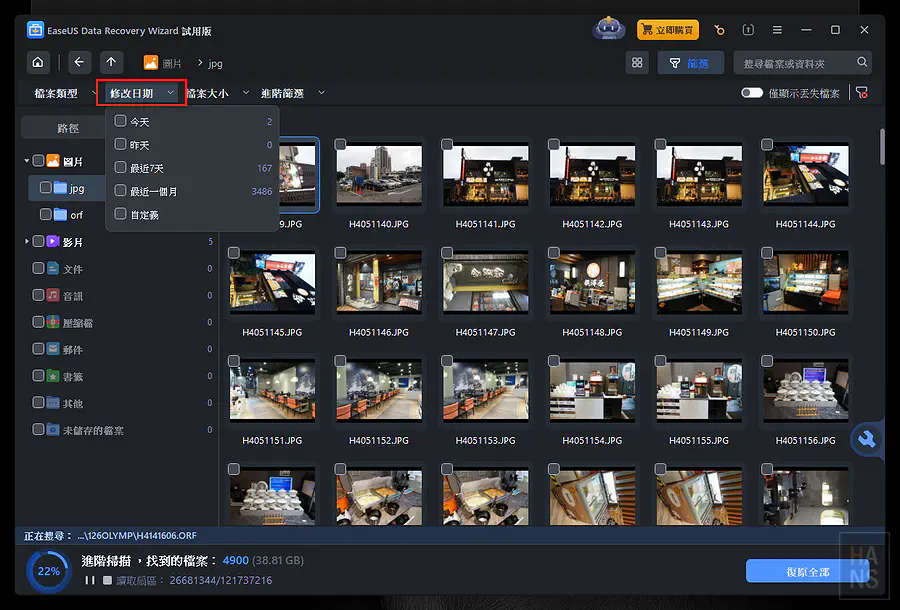Toggle the show only lost files switch
Viewport: 900px width, 610px height.
click(751, 93)
